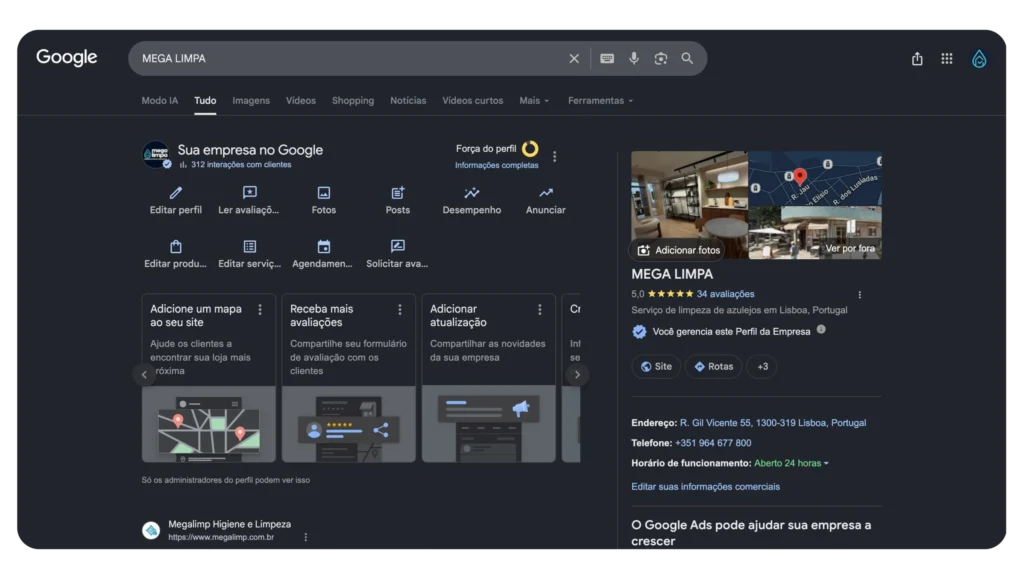Click the Rotas directions button
Image resolution: width=1024 pixels, height=579 pixels.
(x=713, y=366)
